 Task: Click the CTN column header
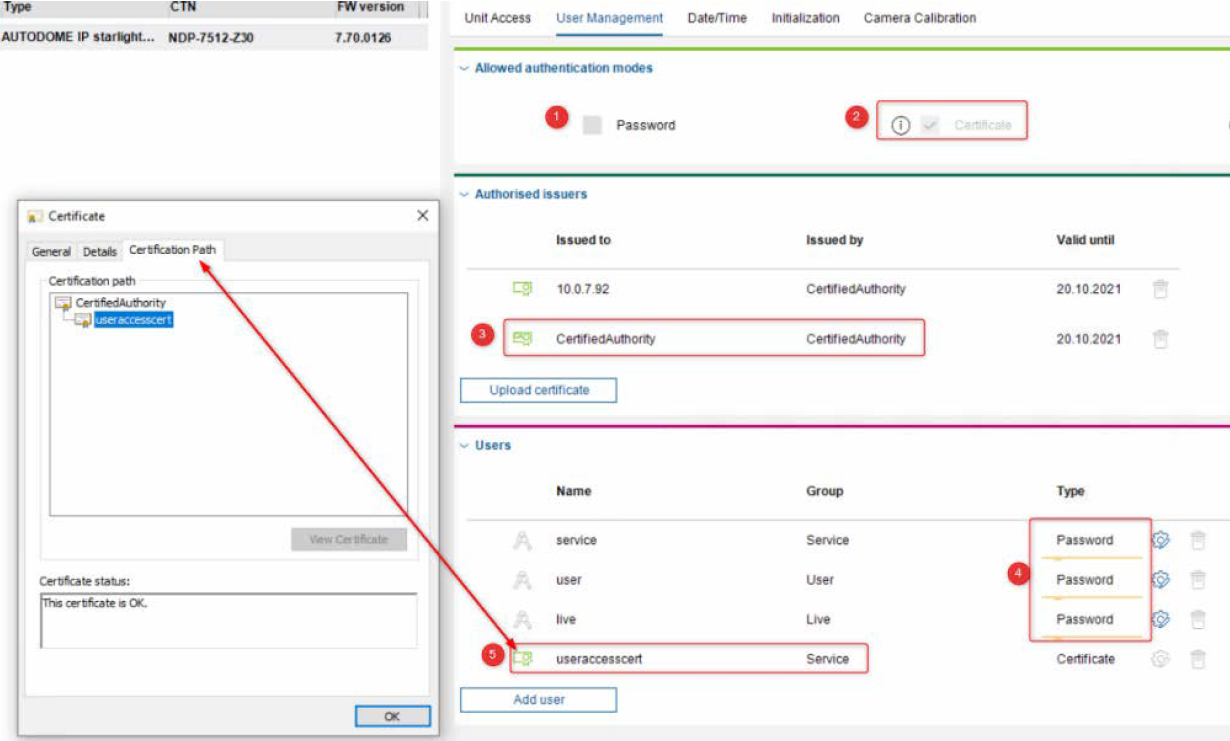tap(182, 7)
